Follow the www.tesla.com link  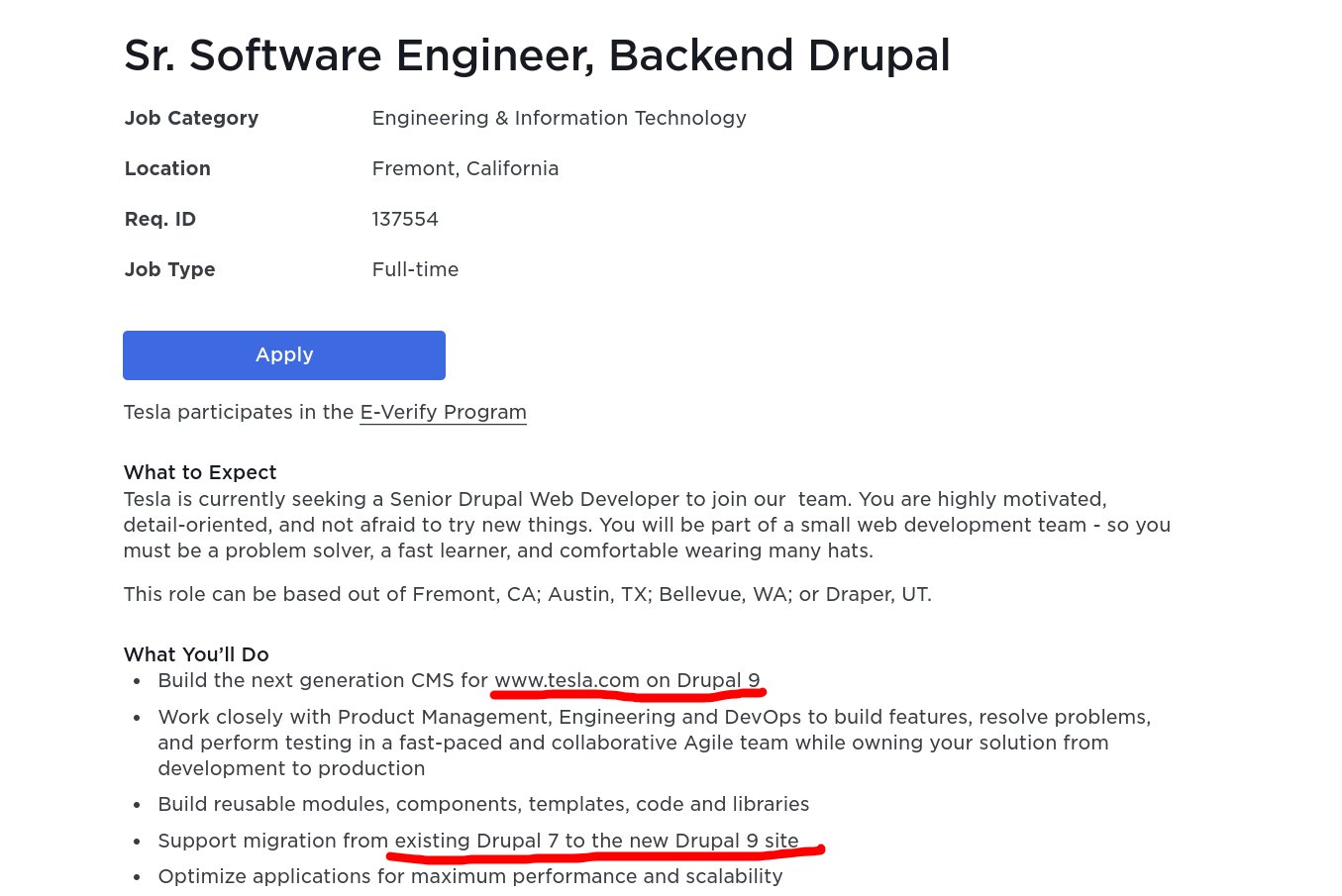coord(567,680)
